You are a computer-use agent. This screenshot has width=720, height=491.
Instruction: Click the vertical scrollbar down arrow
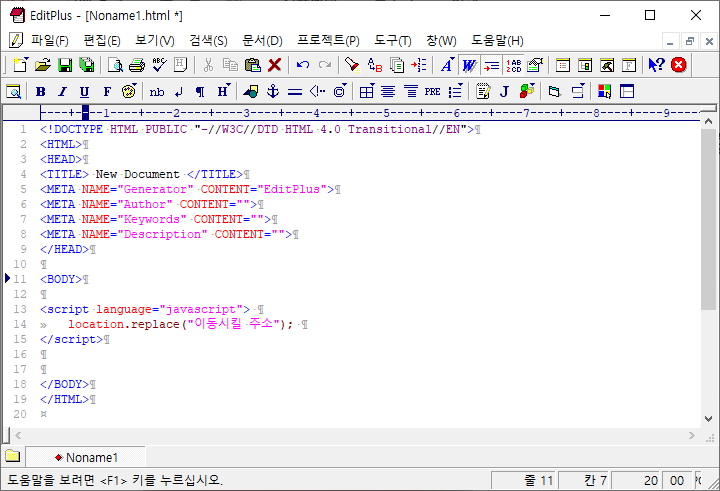click(709, 418)
